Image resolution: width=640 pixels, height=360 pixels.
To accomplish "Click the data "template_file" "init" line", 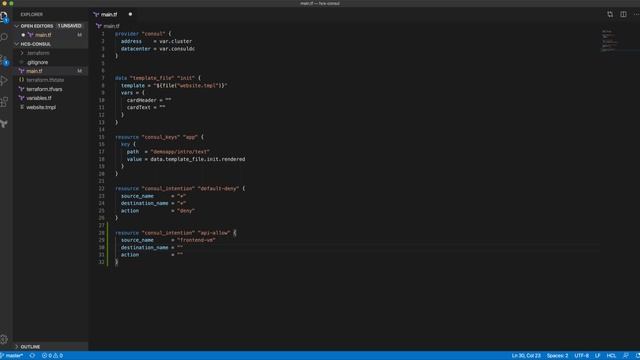I will (158, 78).
